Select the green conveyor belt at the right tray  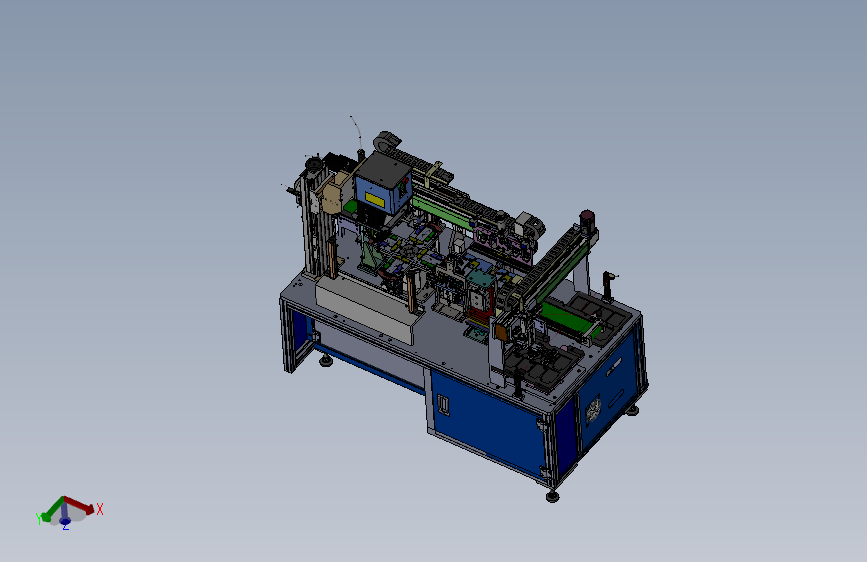point(567,319)
